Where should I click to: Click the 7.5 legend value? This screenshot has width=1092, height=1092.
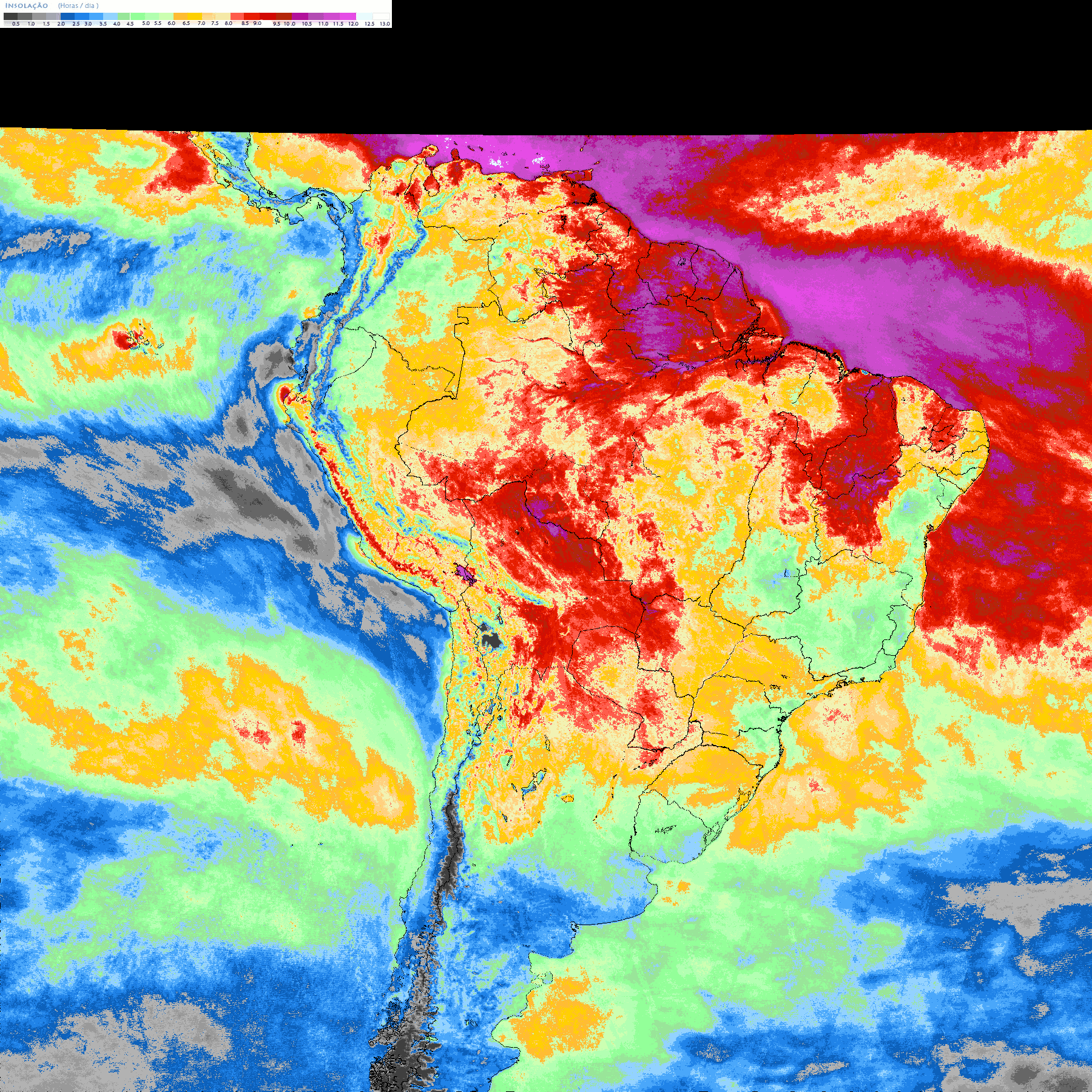[215, 23]
